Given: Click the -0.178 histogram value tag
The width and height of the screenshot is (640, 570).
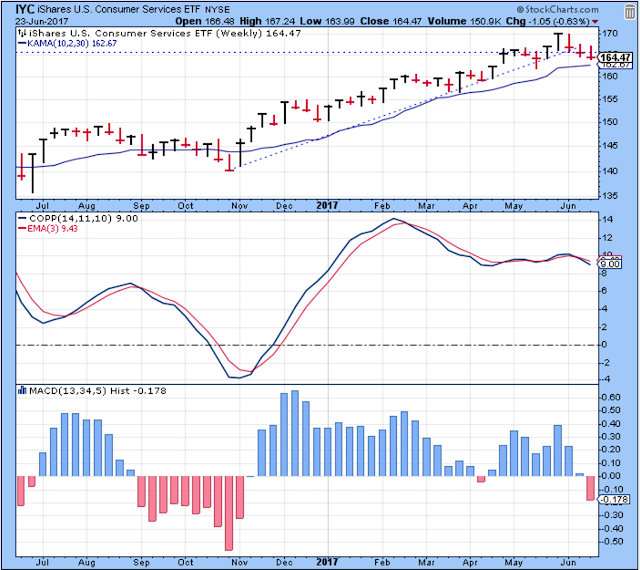Looking at the screenshot, I should click(614, 499).
